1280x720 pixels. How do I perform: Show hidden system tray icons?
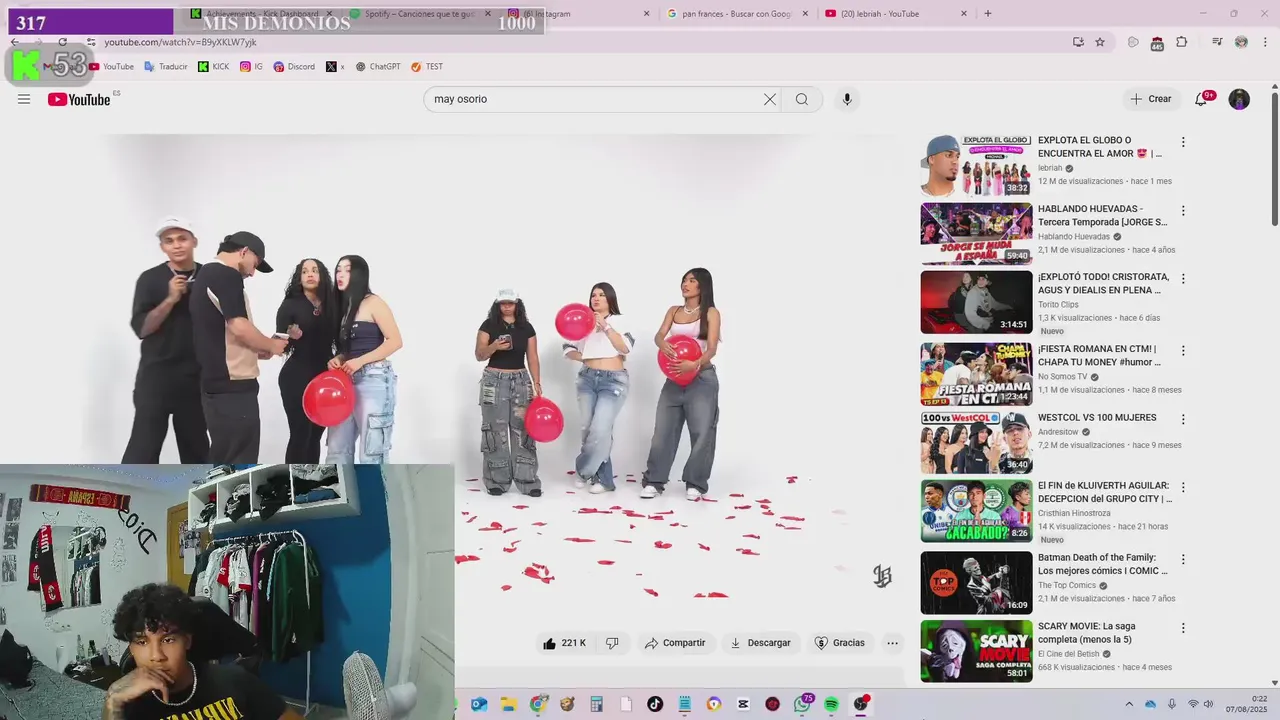[1129, 704]
